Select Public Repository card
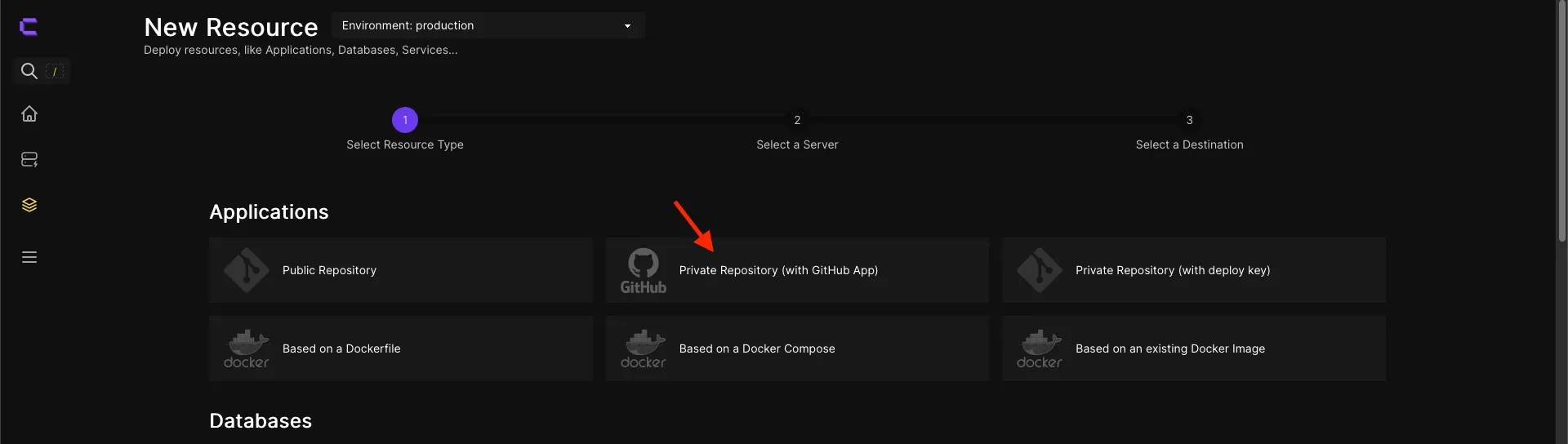1568x444 pixels. coord(401,270)
